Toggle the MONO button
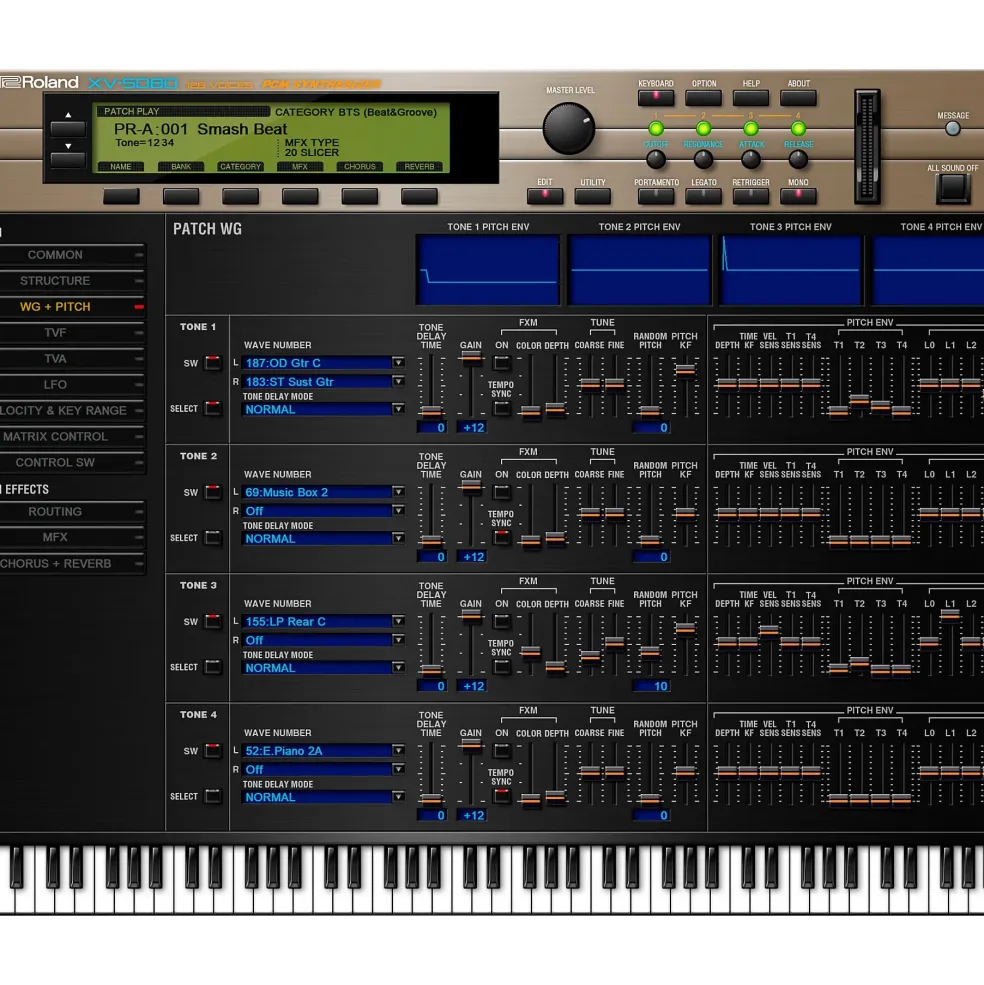 tap(798, 197)
